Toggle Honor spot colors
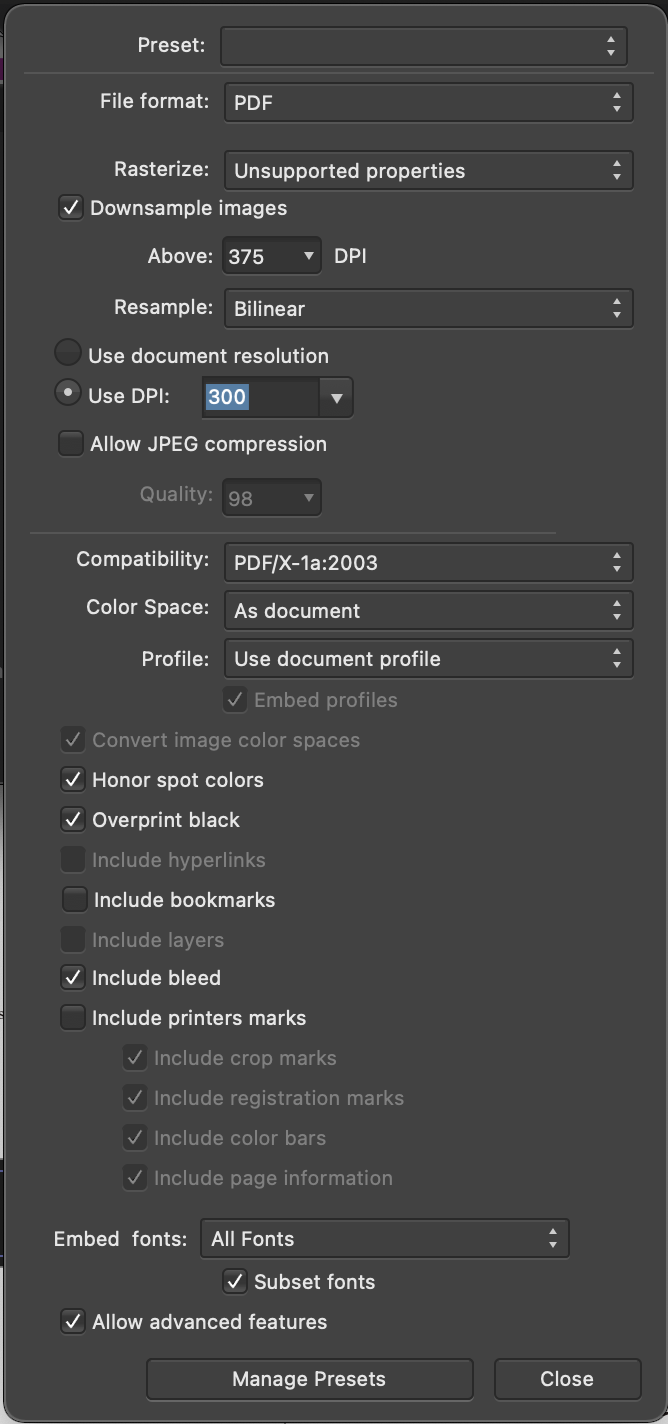 (x=73, y=780)
